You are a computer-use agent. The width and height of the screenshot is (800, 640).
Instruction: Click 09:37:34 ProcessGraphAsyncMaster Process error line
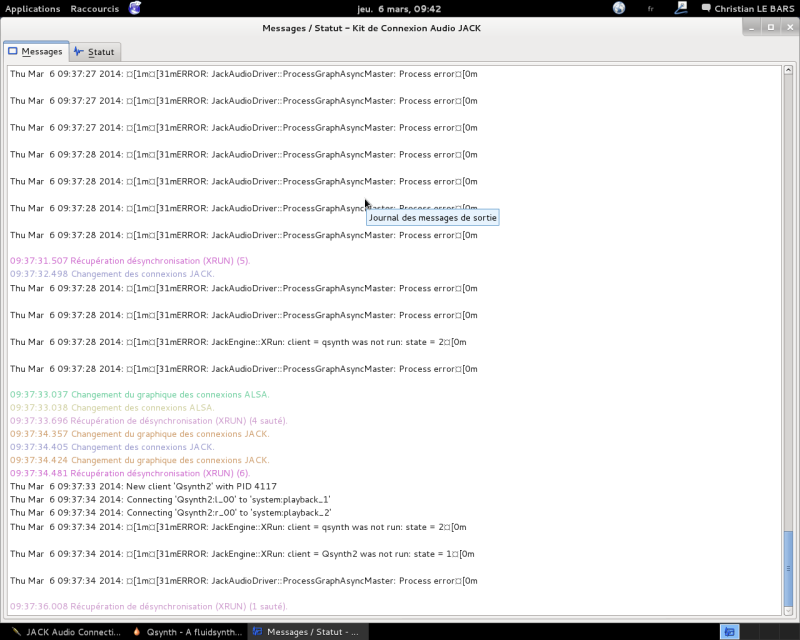[244, 581]
